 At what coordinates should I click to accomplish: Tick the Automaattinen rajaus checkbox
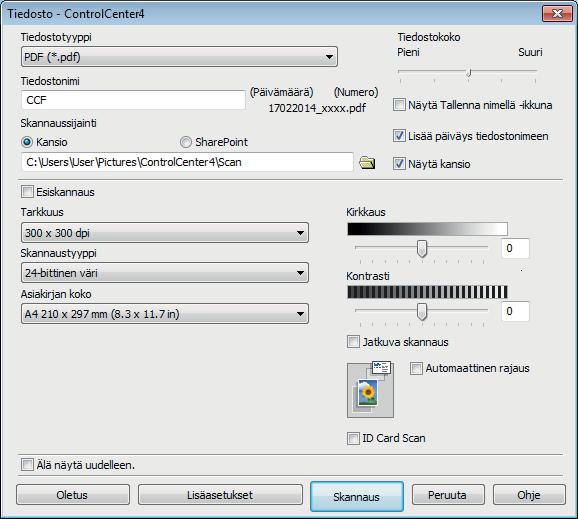click(416, 368)
